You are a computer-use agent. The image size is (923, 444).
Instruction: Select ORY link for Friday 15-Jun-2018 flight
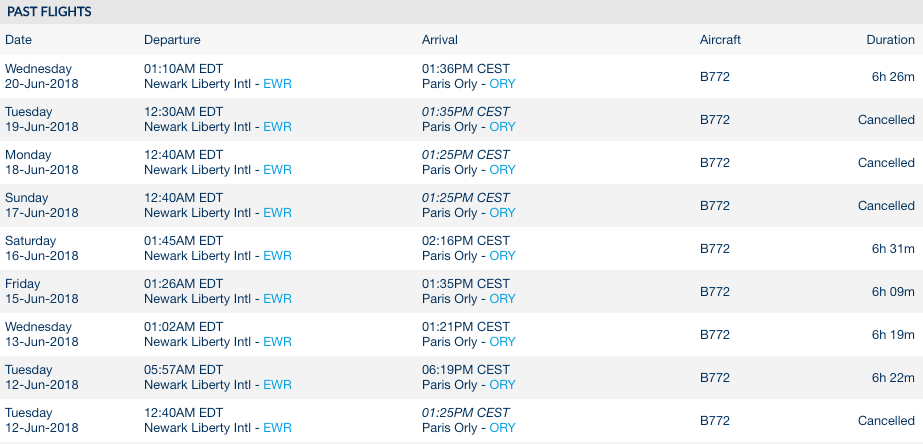pos(502,299)
